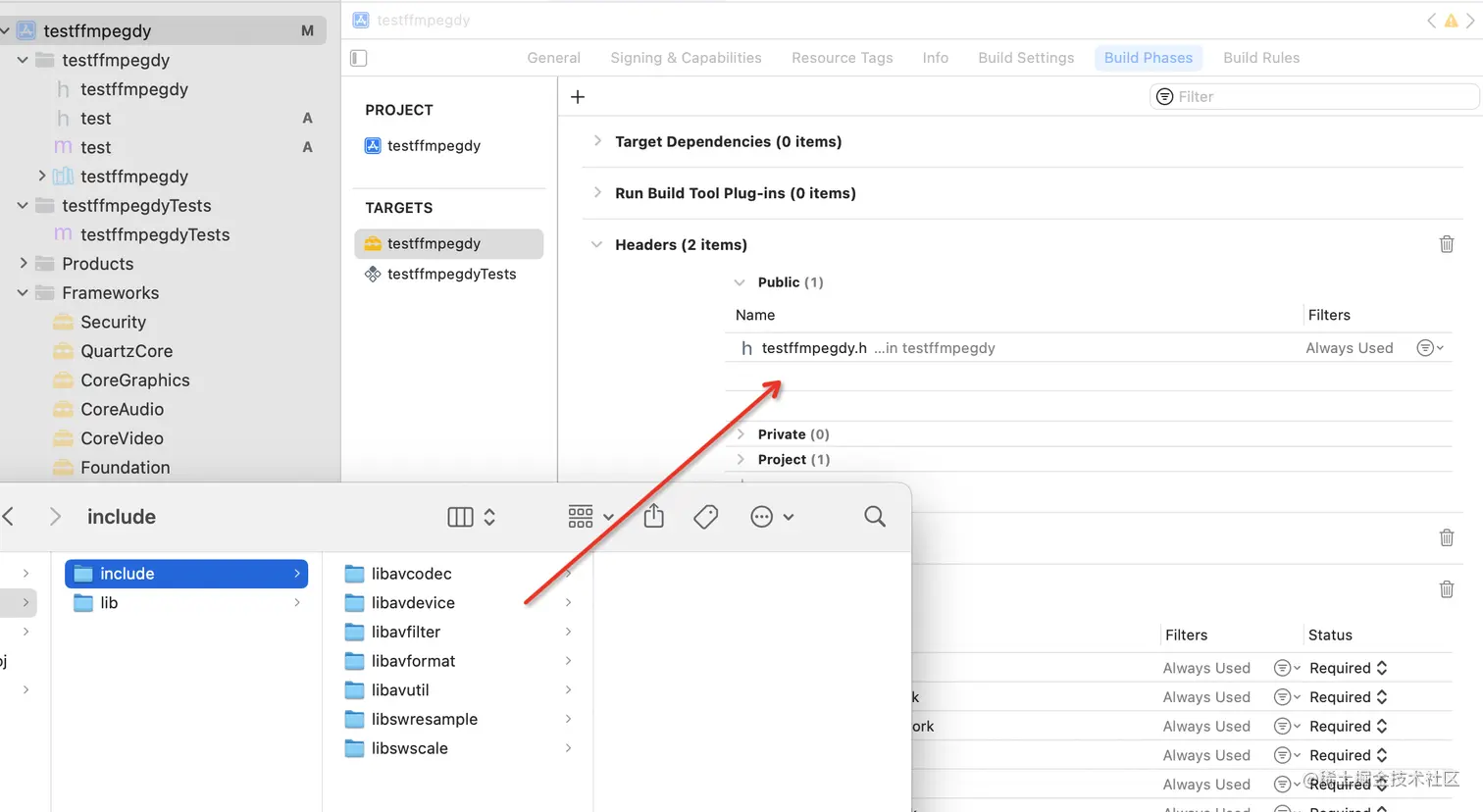The height and width of the screenshot is (812, 1483).
Task: Open Finder more actions ellipsis menu
Action: pyautogui.click(x=772, y=517)
